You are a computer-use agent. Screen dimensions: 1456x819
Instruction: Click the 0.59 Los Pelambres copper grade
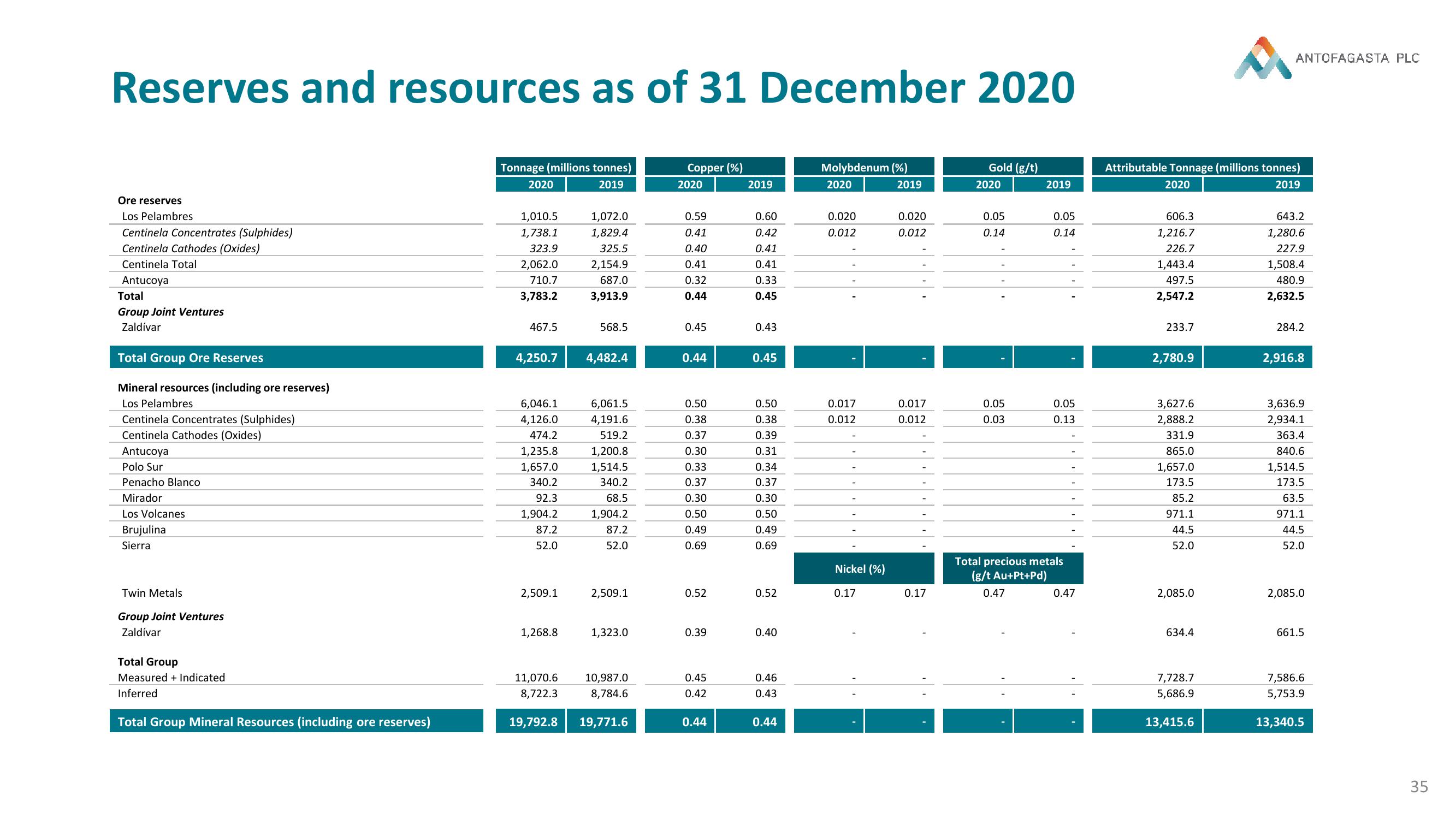coord(695,216)
